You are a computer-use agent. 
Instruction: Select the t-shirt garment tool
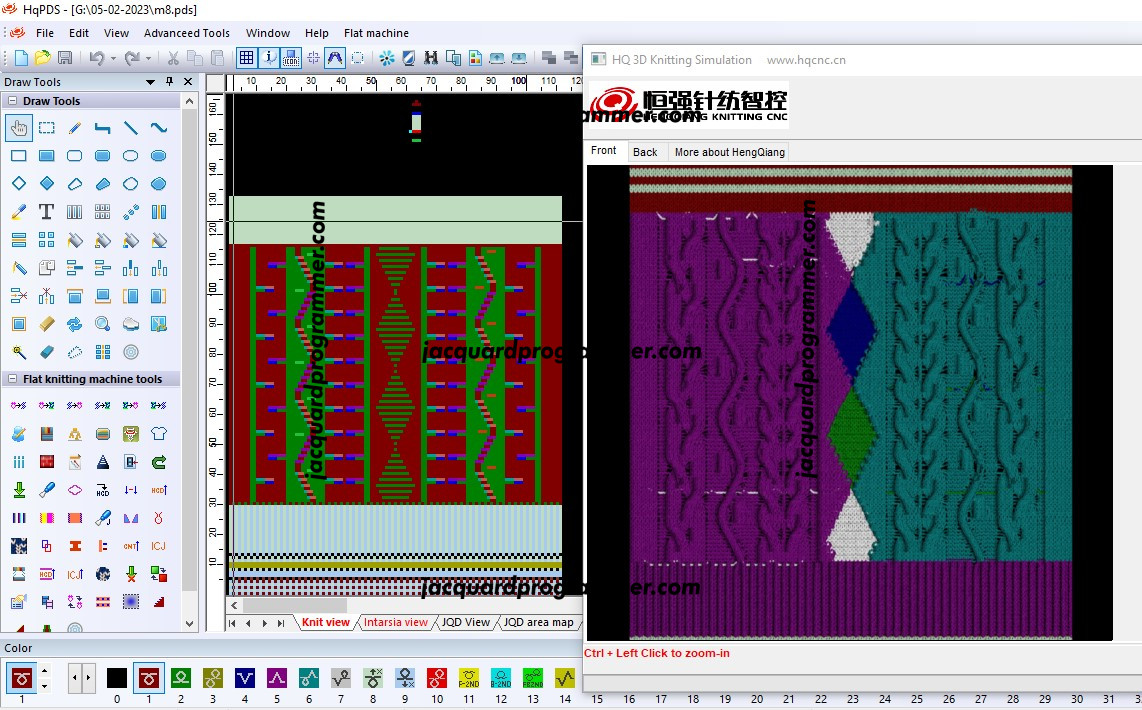coord(158,434)
